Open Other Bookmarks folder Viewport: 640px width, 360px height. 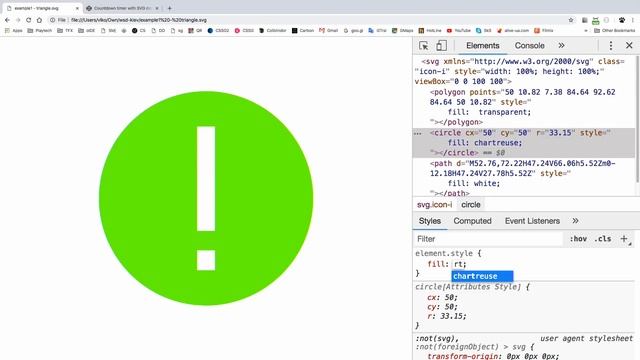coord(615,31)
